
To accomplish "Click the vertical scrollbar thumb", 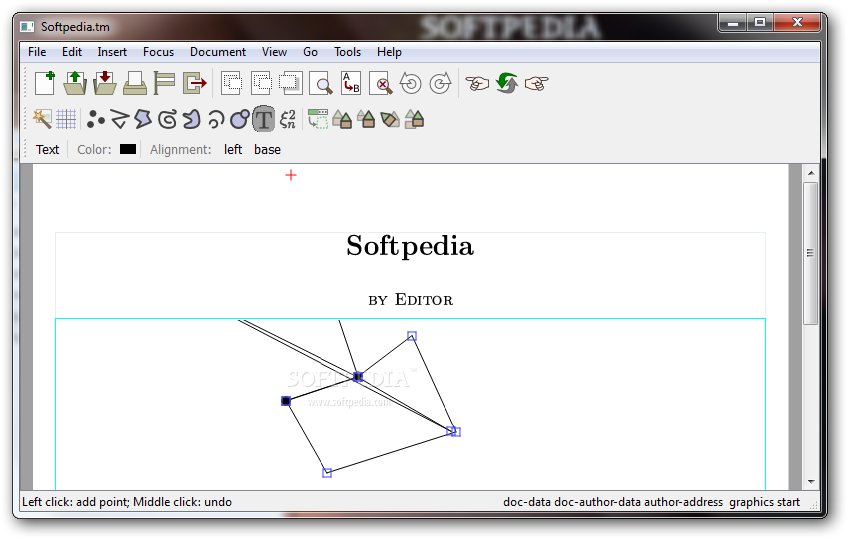I will click(810, 253).
